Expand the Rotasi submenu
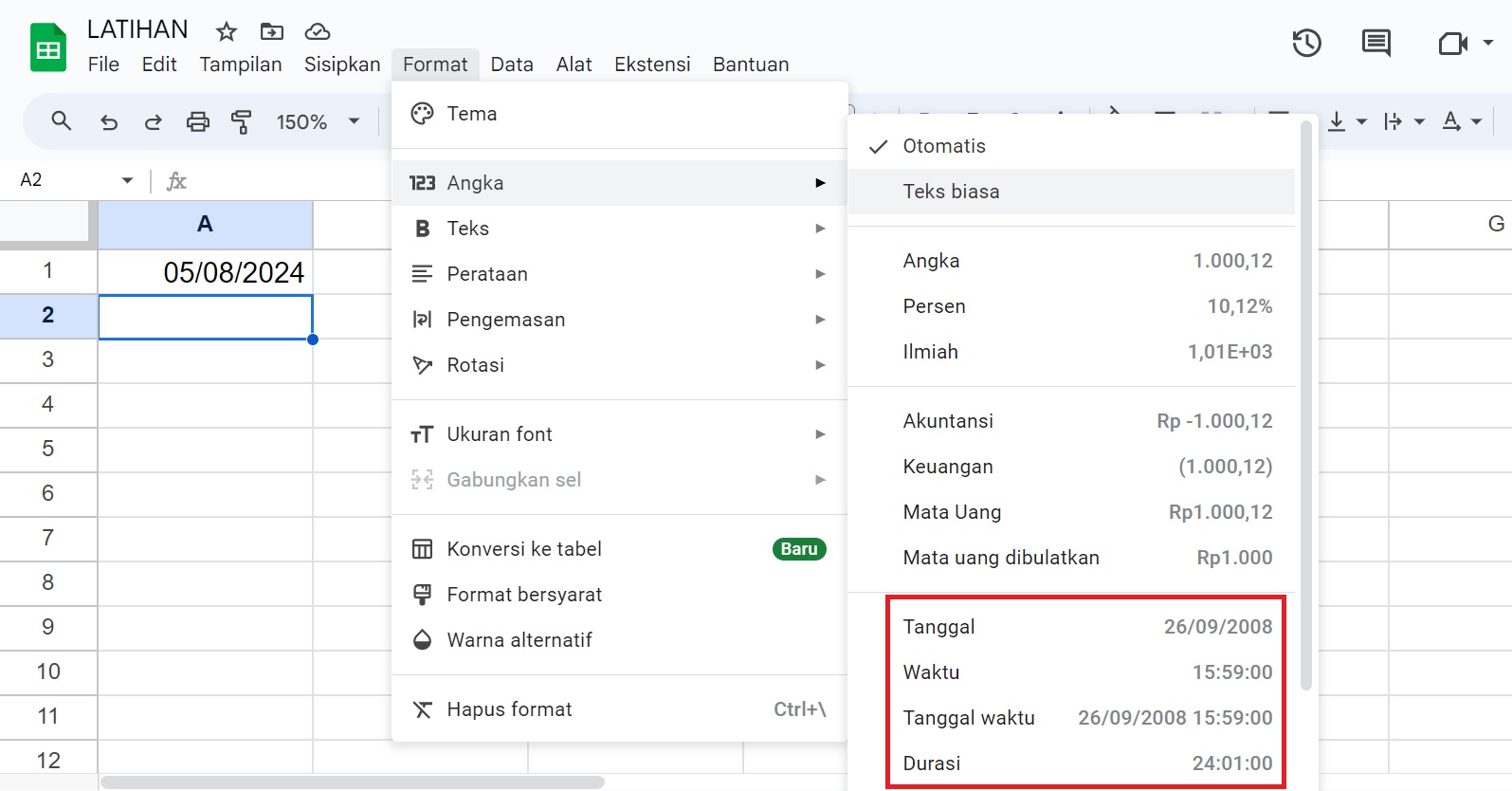The image size is (1512, 791). click(x=619, y=365)
